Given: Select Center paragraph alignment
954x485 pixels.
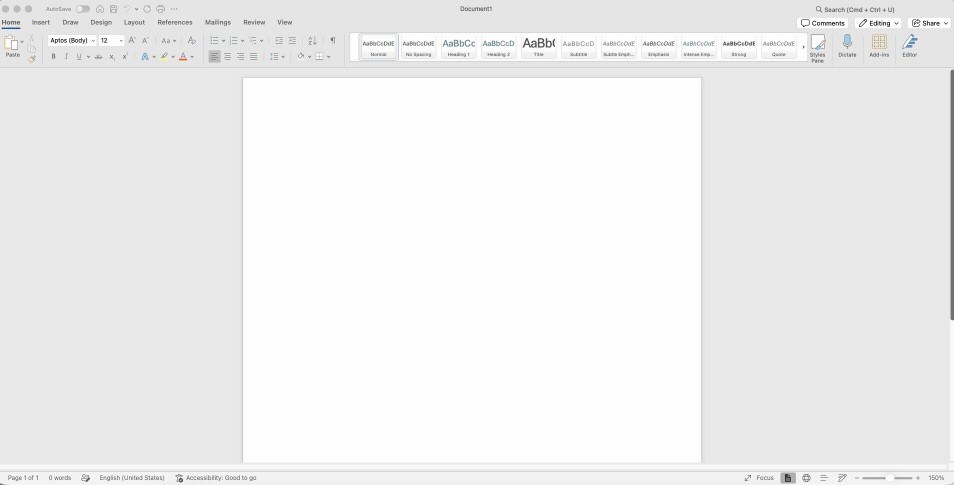Looking at the screenshot, I should click(228, 57).
